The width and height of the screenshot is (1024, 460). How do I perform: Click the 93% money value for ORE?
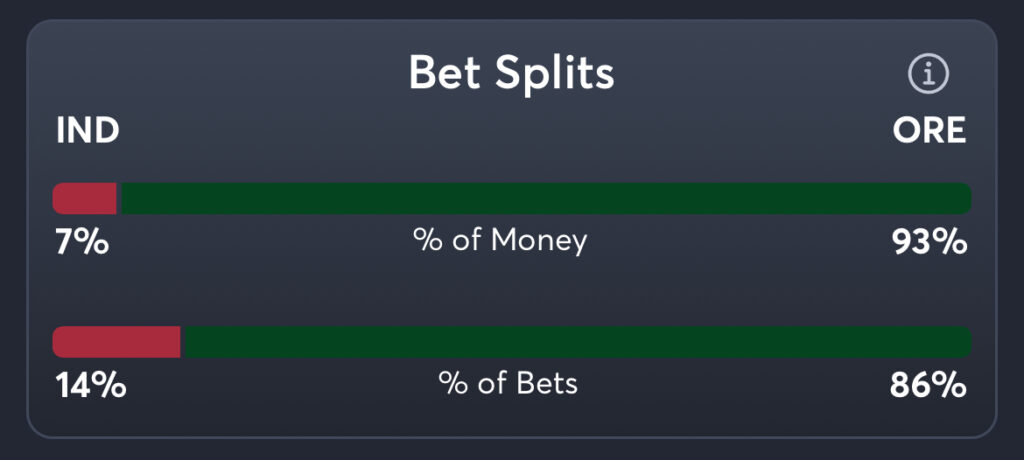click(930, 241)
